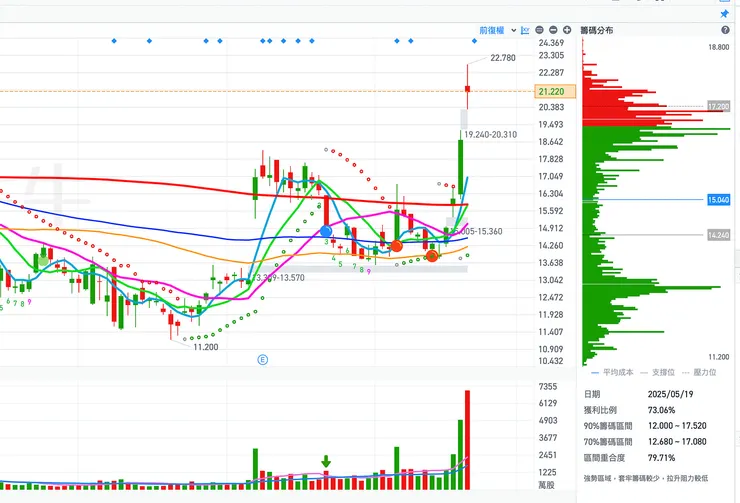Zoom out the chart with minus icon
The image size is (740, 503).
[553, 30]
